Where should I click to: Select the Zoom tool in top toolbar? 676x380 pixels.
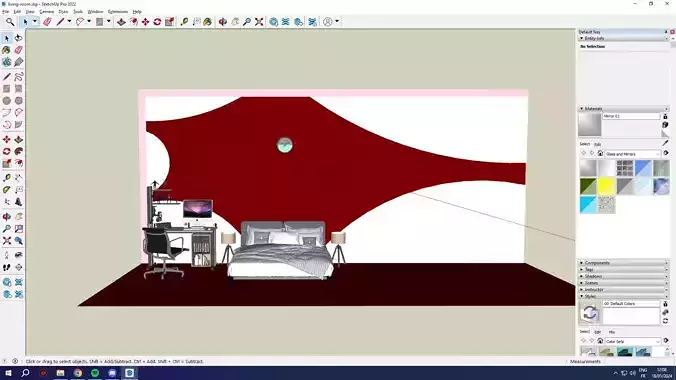(247, 22)
